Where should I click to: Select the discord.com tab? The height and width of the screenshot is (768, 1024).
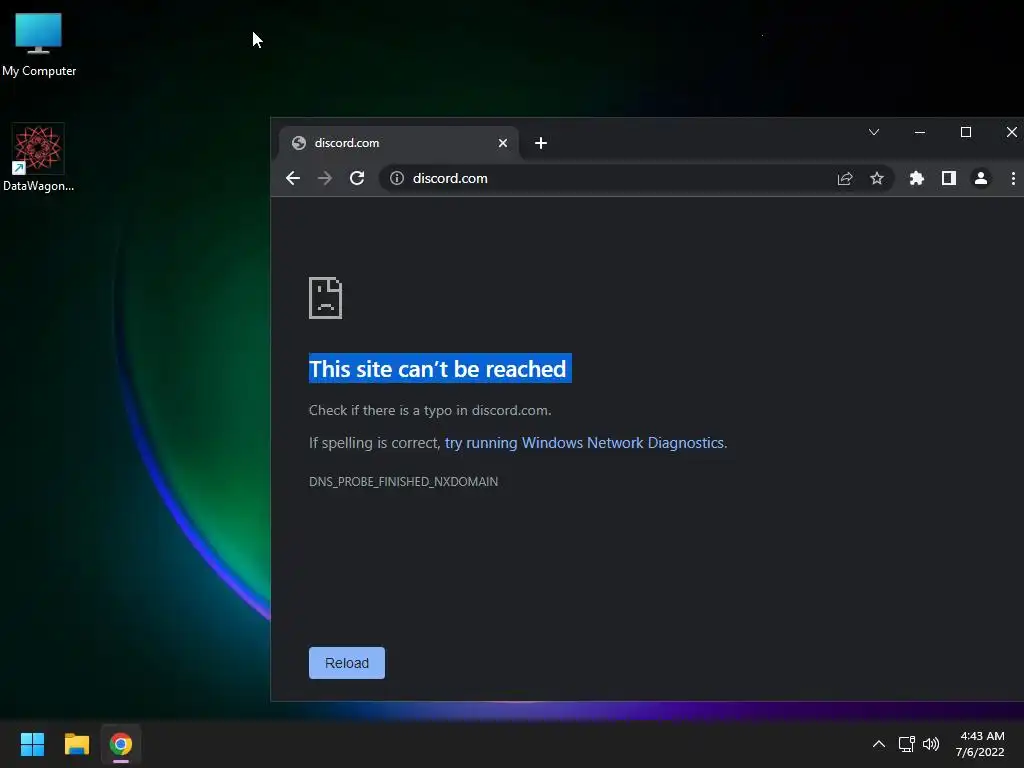[x=399, y=143]
